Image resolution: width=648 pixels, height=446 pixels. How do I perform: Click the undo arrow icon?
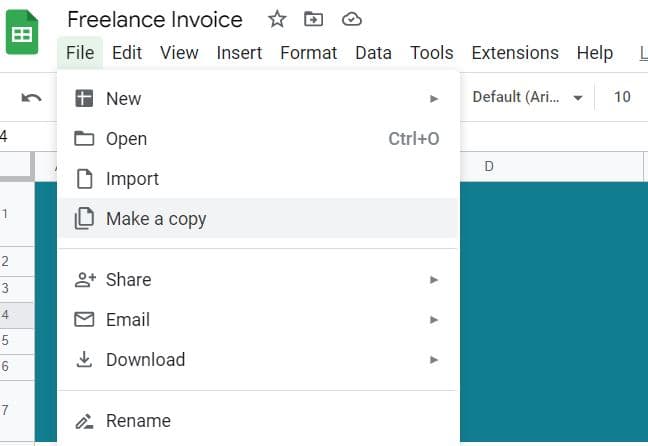[x=32, y=97]
